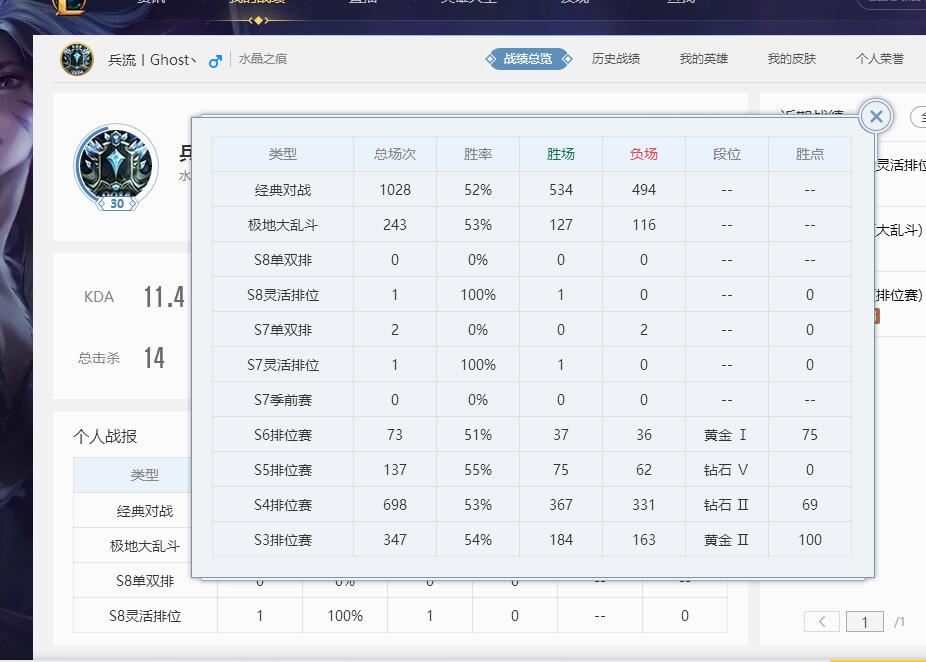
Task: Click the blue male gender icon
Action: (214, 61)
